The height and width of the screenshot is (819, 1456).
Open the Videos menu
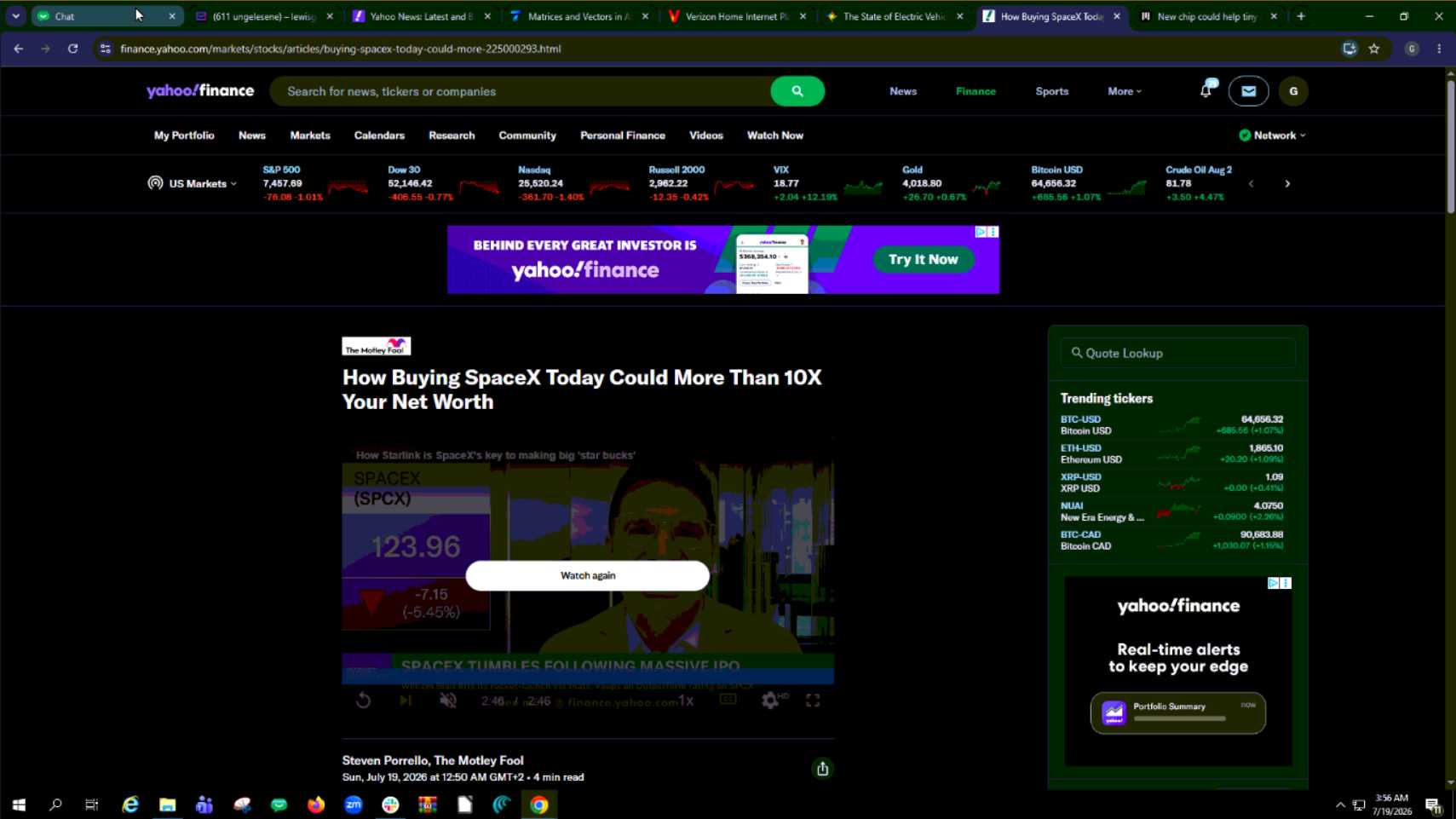click(706, 136)
